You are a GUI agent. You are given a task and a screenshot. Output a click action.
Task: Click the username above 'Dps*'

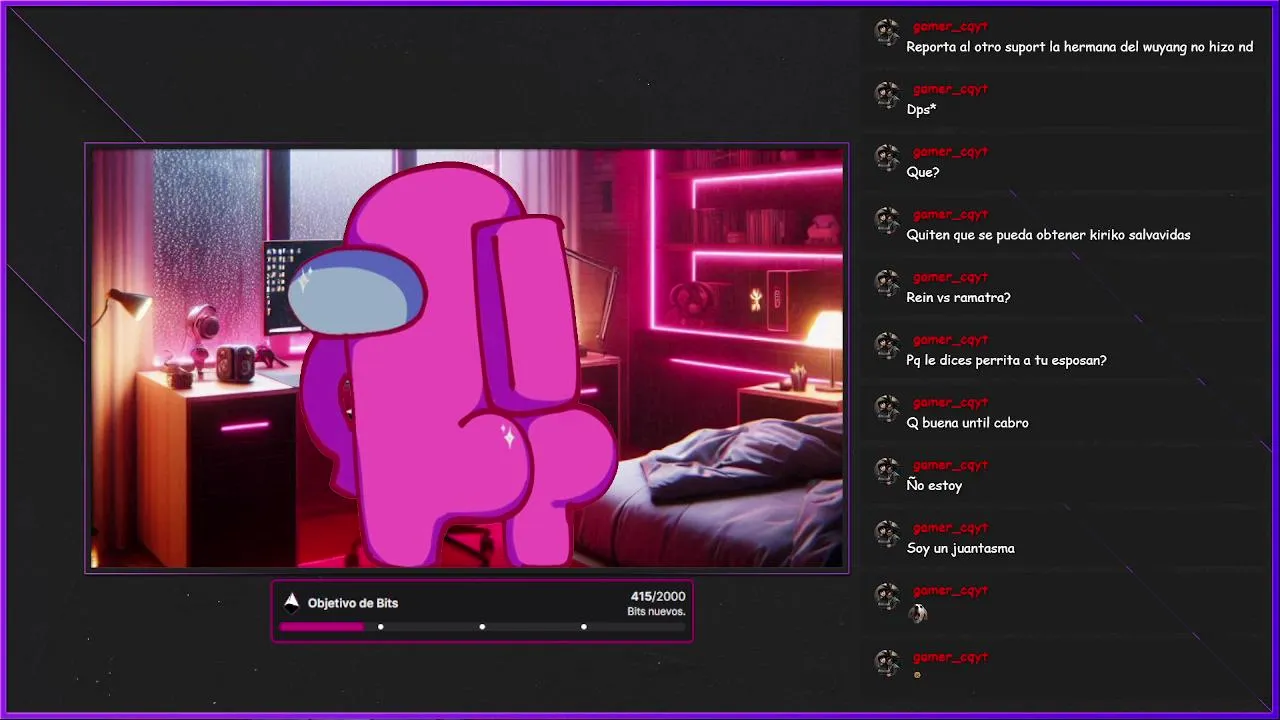(950, 90)
